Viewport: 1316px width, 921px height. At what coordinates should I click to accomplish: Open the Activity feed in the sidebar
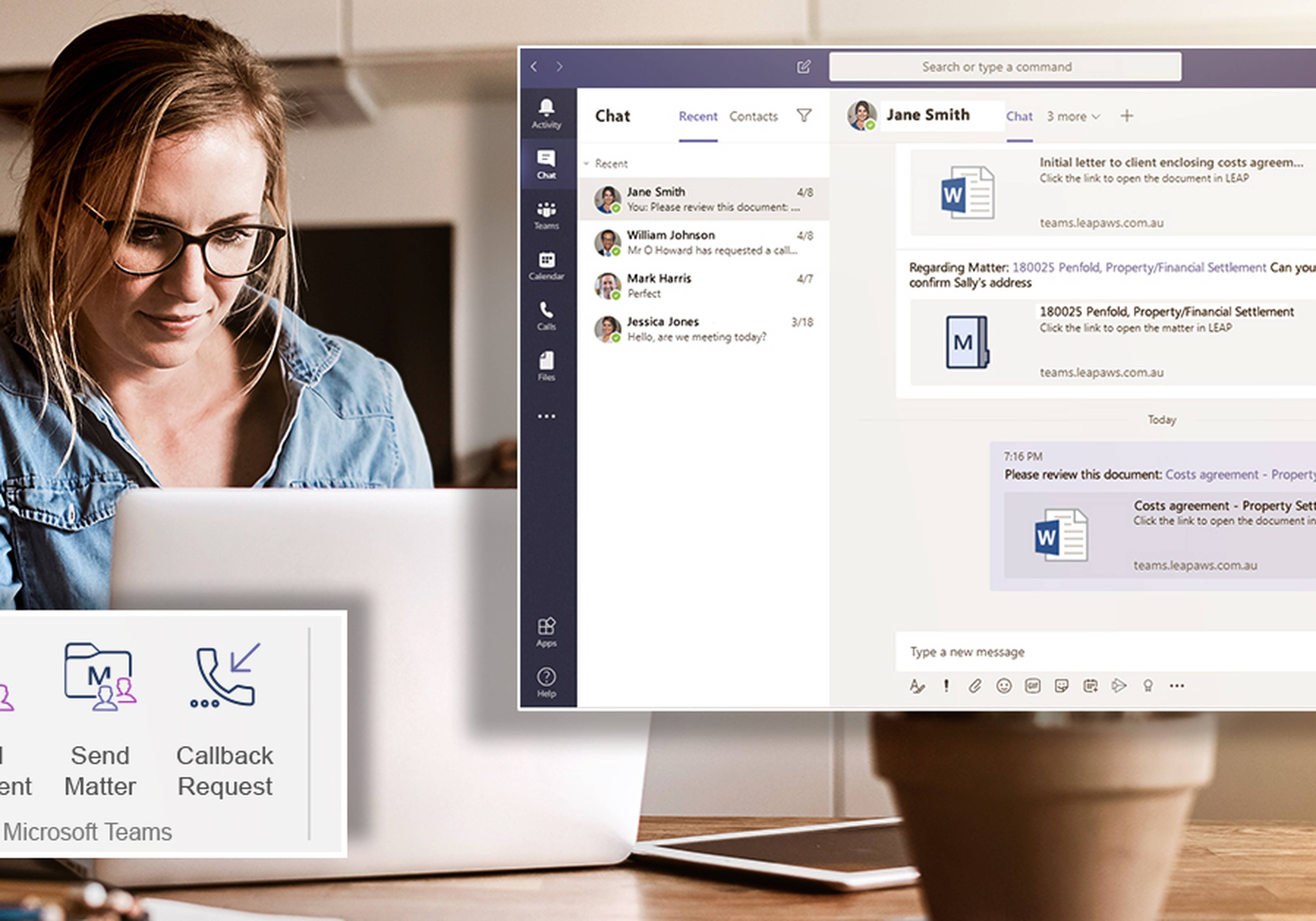[x=546, y=114]
